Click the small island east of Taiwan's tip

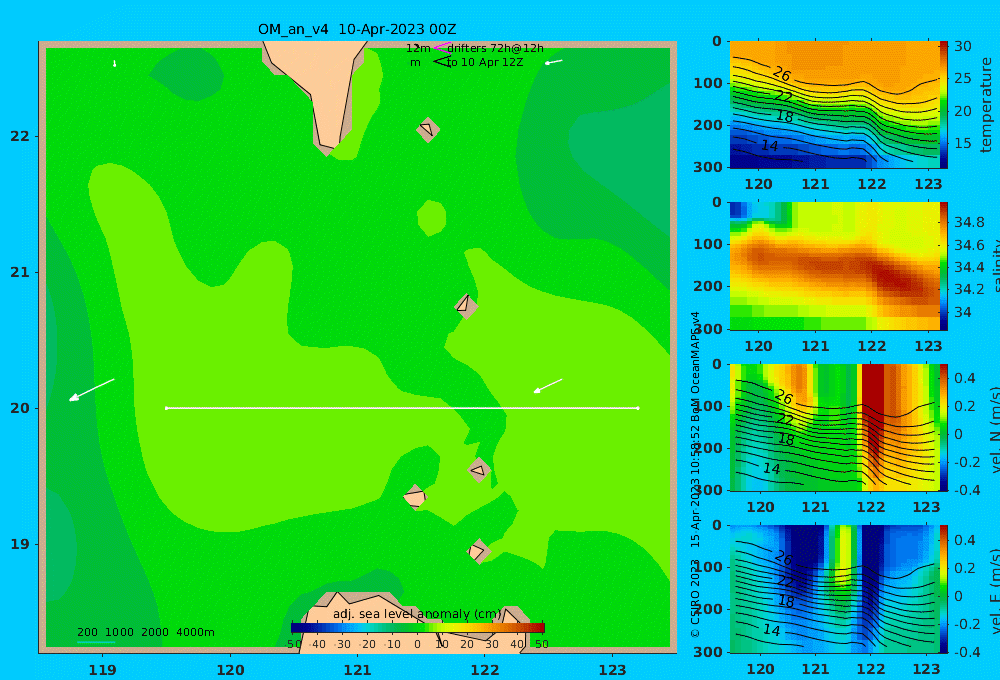coord(428,129)
